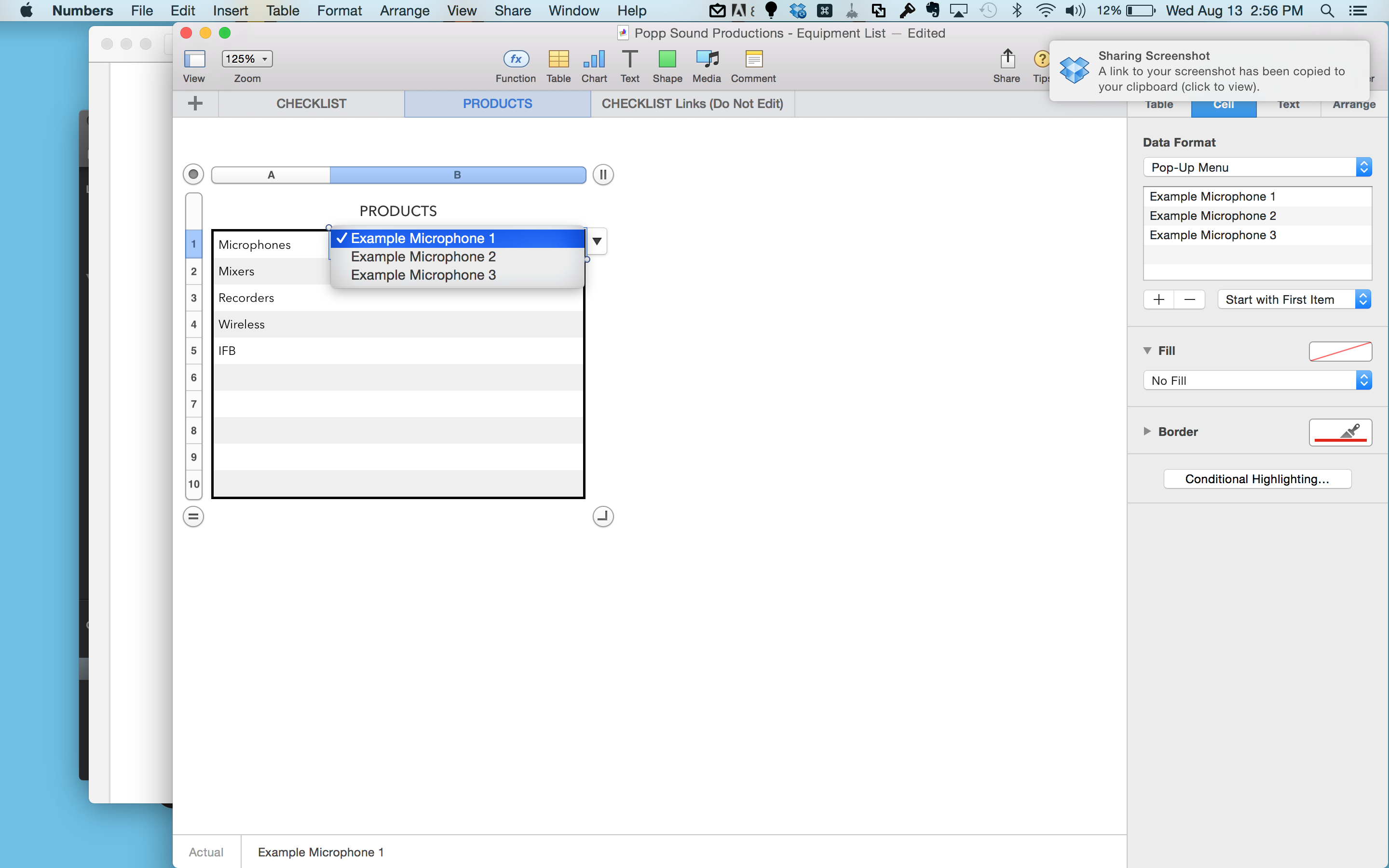Viewport: 1389px width, 868px height.
Task: Open the Format menu in menu bar
Action: 339,10
